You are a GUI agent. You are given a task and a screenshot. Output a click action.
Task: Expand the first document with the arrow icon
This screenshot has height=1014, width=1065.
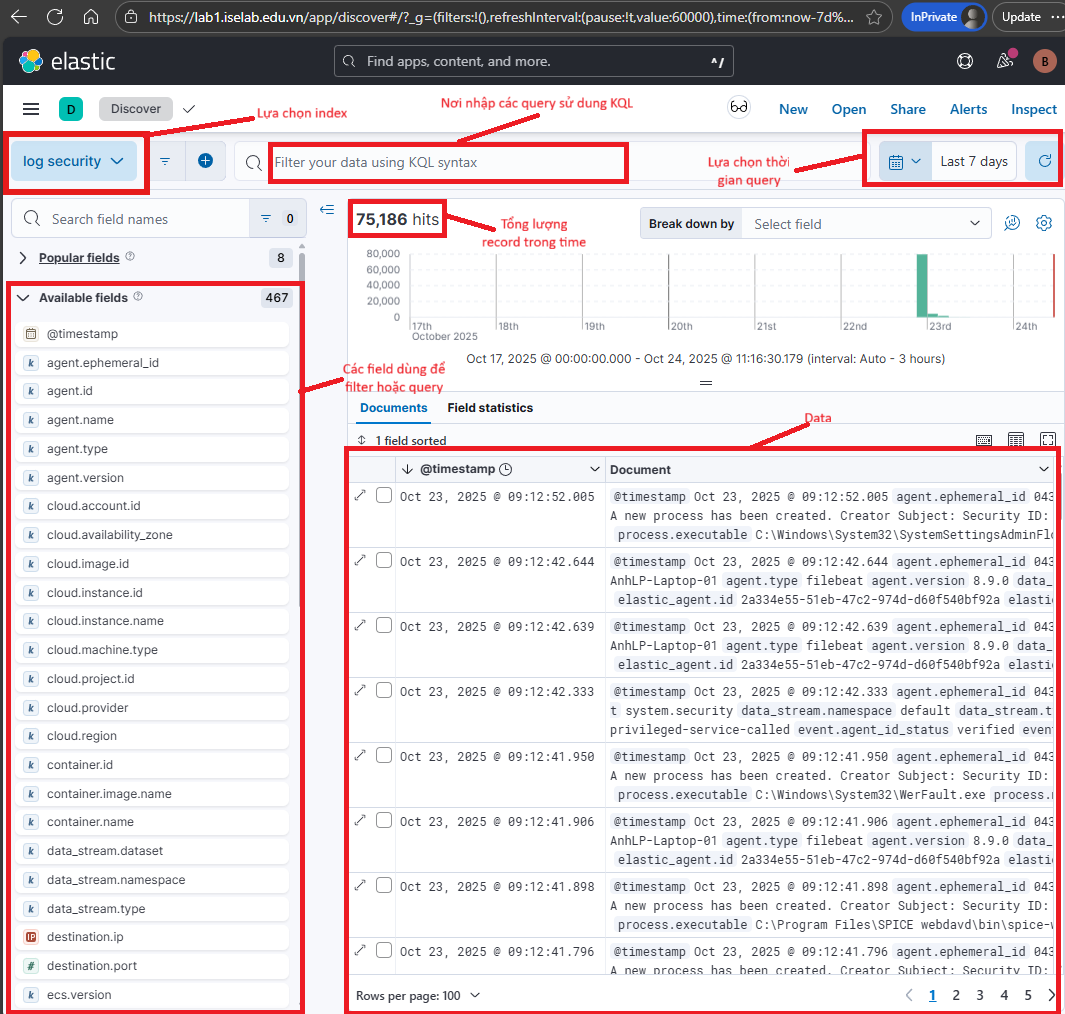click(362, 495)
